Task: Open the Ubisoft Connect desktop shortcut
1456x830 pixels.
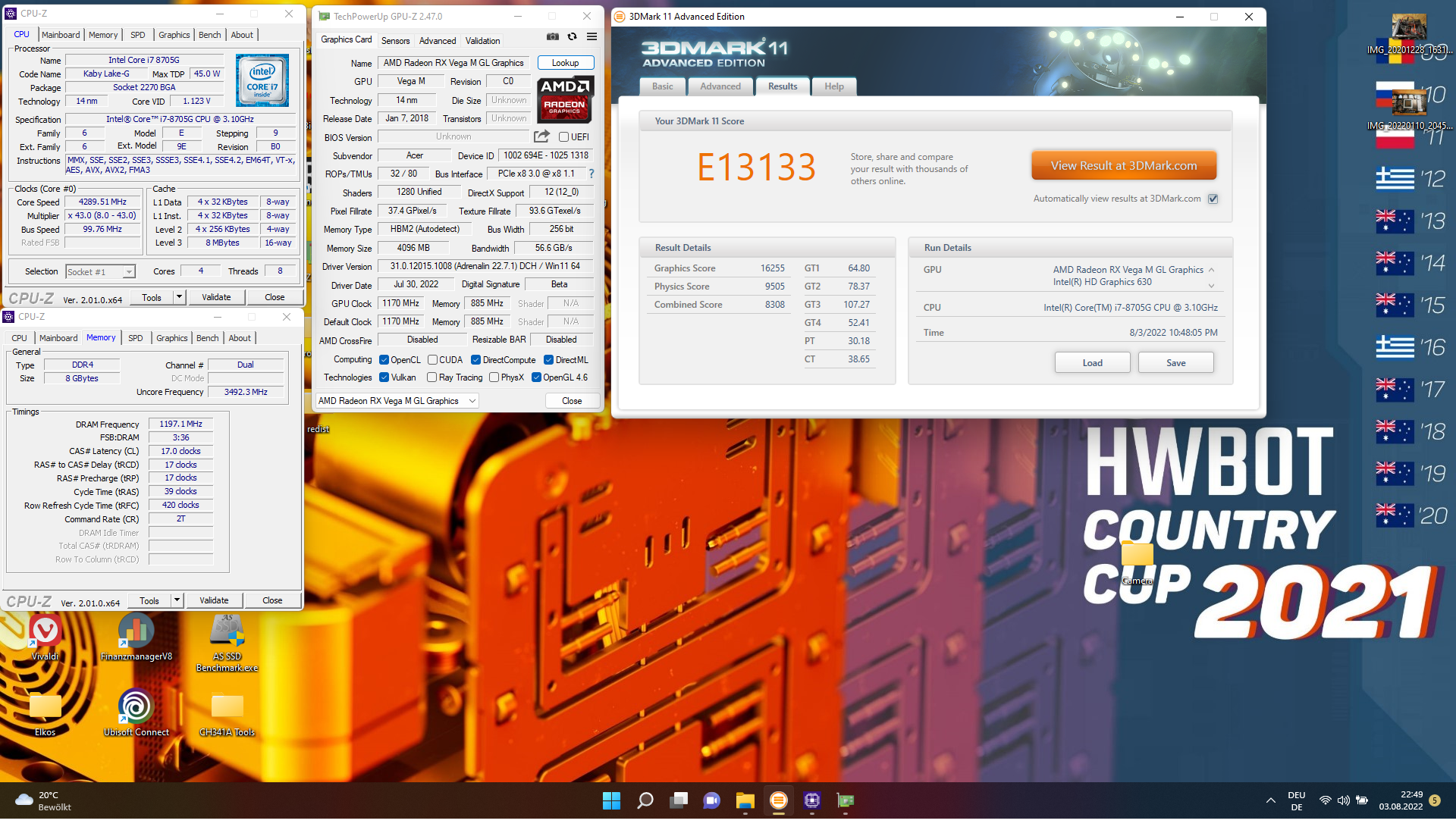Action: tap(136, 713)
